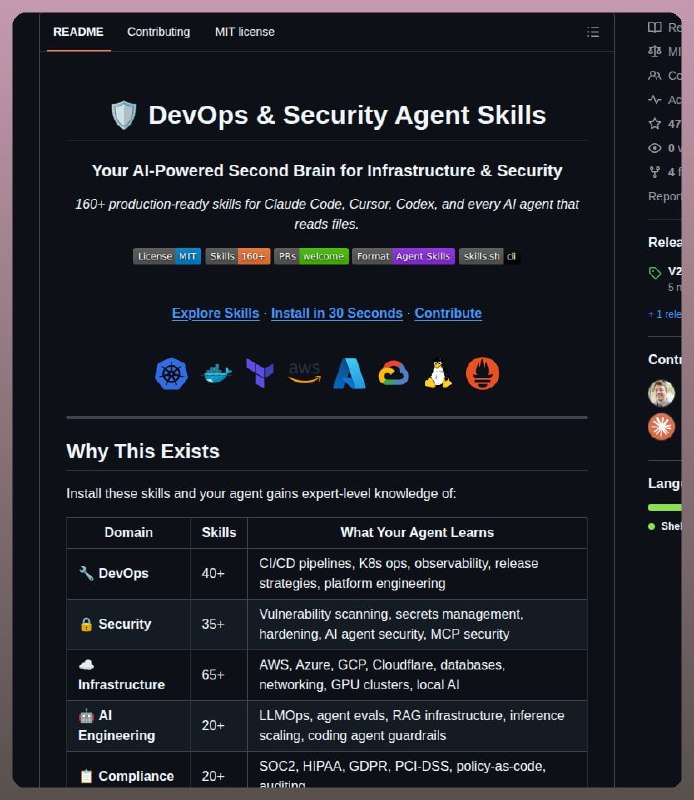This screenshot has width=694, height=800.
Task: Click the 'What Your Agent Learns' column header
Action: [417, 533]
